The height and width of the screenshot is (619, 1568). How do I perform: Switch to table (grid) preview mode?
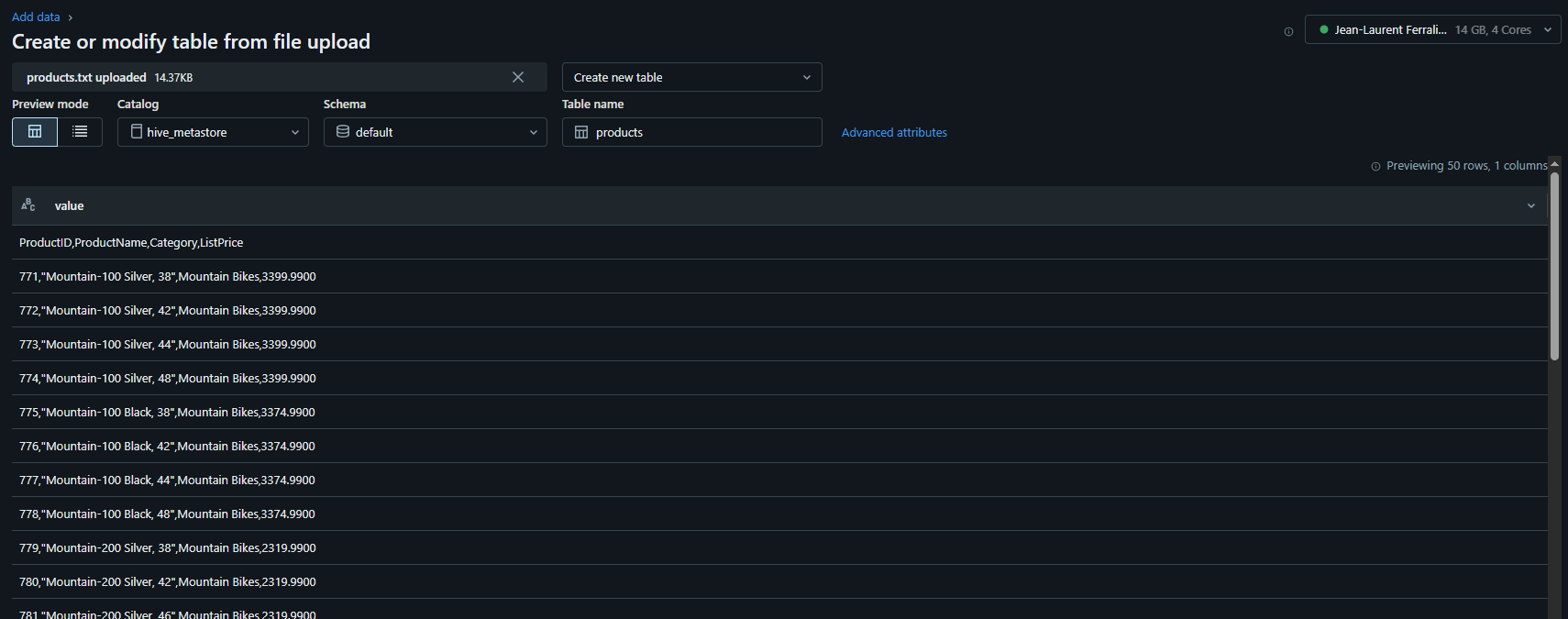35,132
